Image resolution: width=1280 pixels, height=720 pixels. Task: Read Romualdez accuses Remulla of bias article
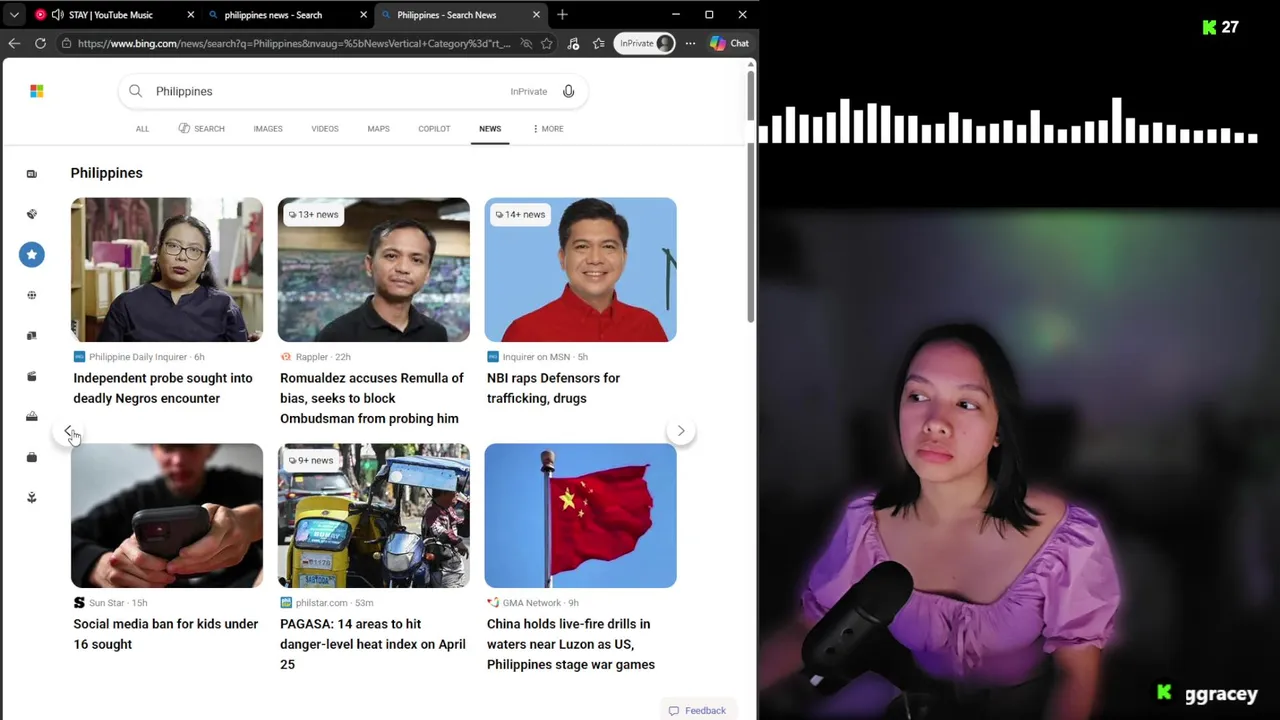(x=372, y=398)
